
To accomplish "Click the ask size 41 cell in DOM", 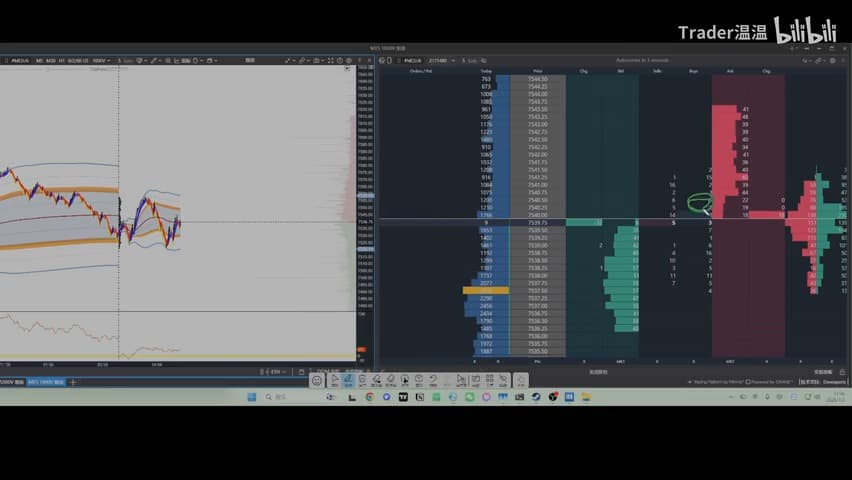I will pyautogui.click(x=746, y=109).
